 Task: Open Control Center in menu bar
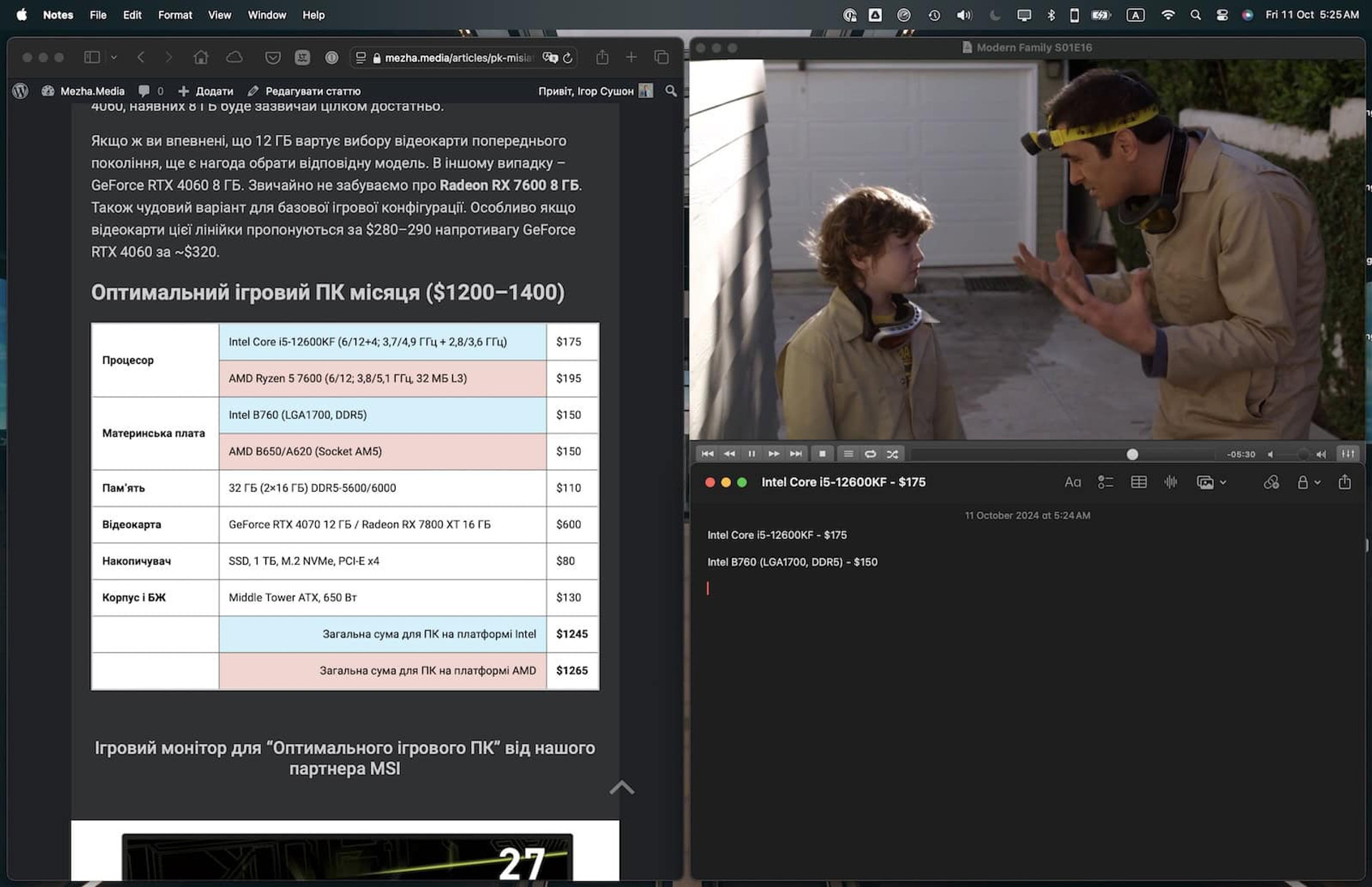[x=1222, y=14]
